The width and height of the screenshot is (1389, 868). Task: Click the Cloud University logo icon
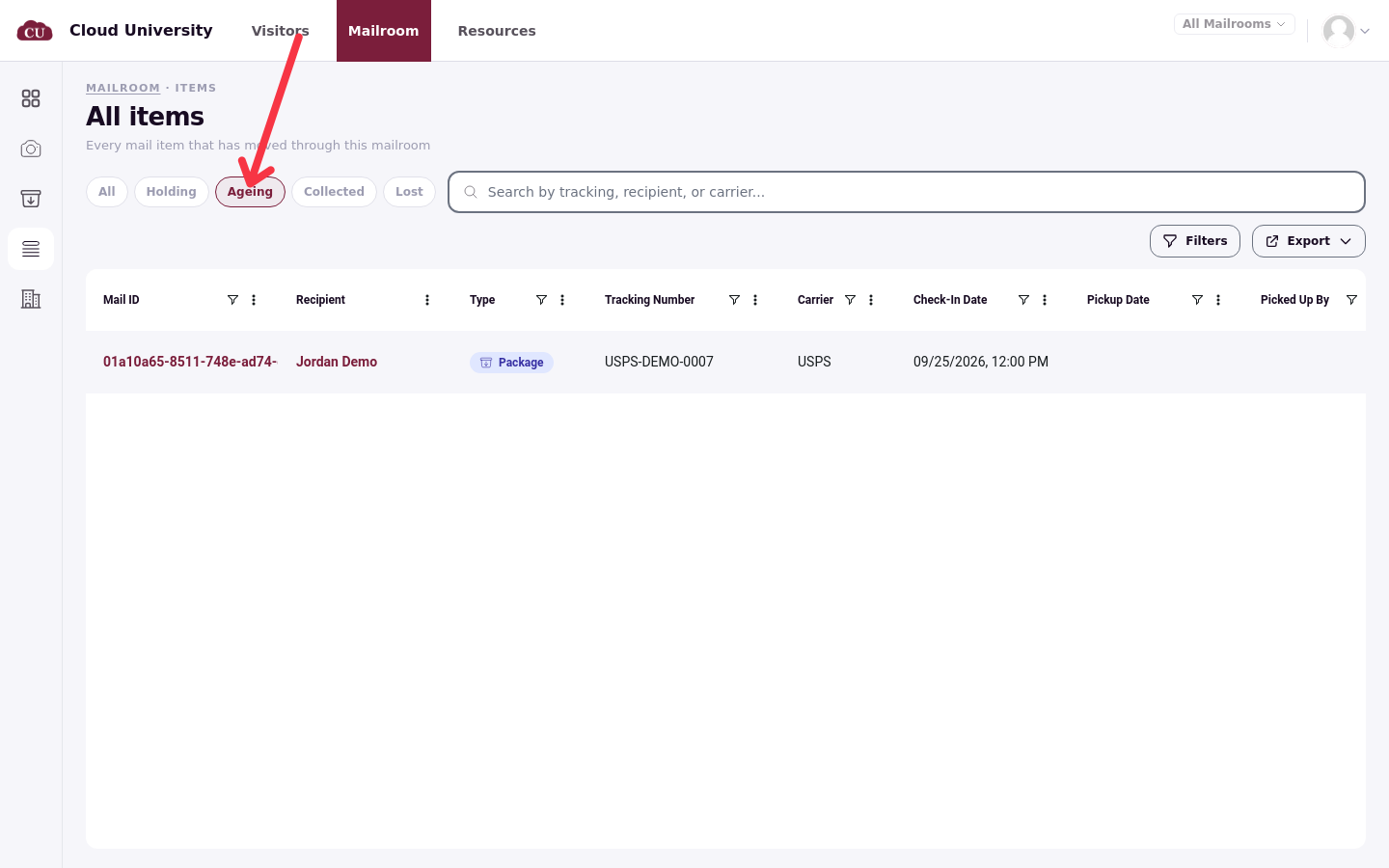click(x=35, y=31)
